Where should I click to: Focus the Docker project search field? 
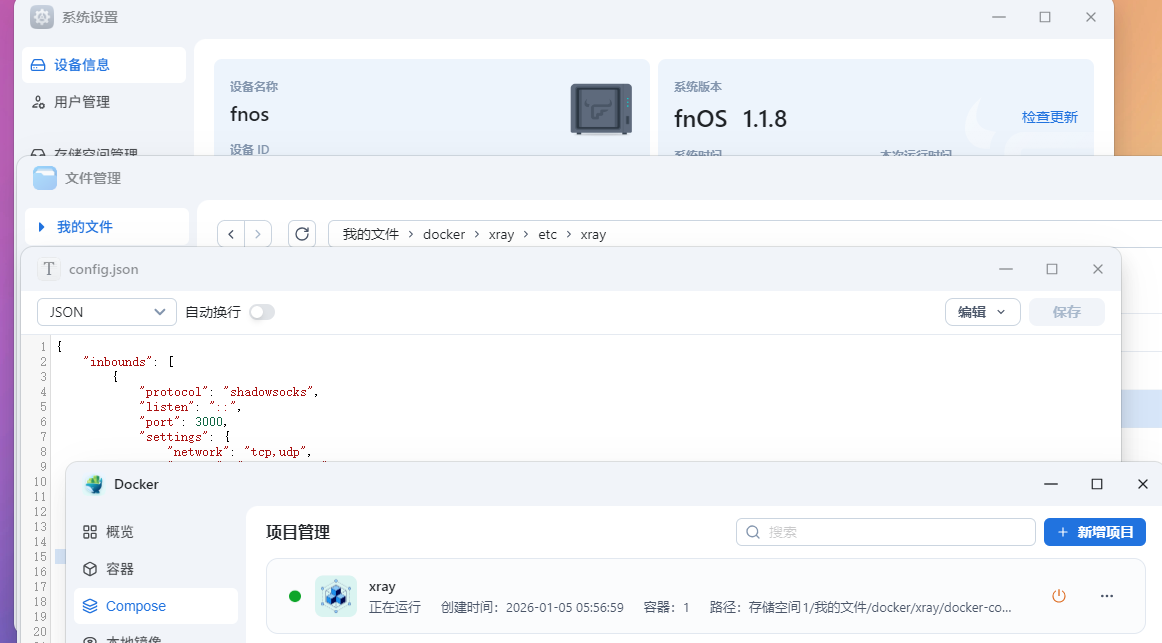[x=886, y=532]
